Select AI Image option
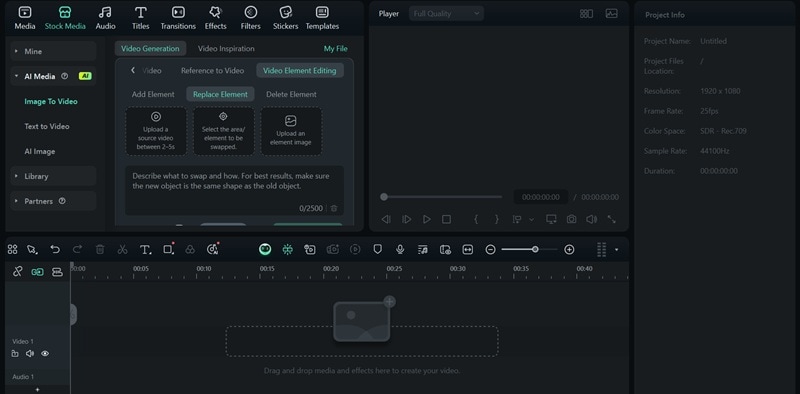The height and width of the screenshot is (394, 800). [40, 152]
